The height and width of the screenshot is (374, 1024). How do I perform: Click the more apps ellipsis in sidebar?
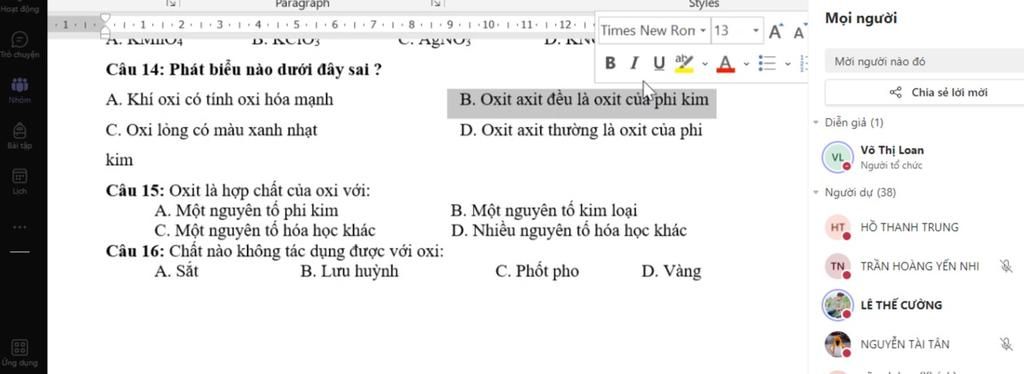20,226
